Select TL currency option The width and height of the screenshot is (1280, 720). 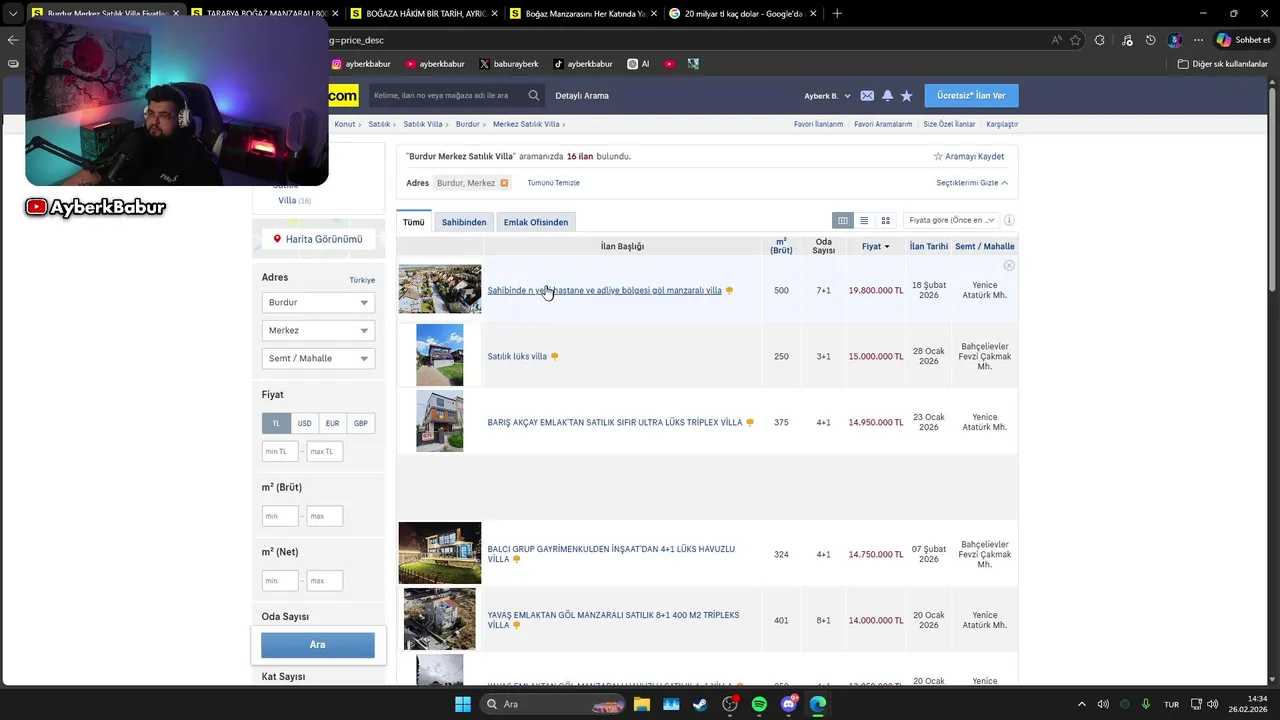276,423
